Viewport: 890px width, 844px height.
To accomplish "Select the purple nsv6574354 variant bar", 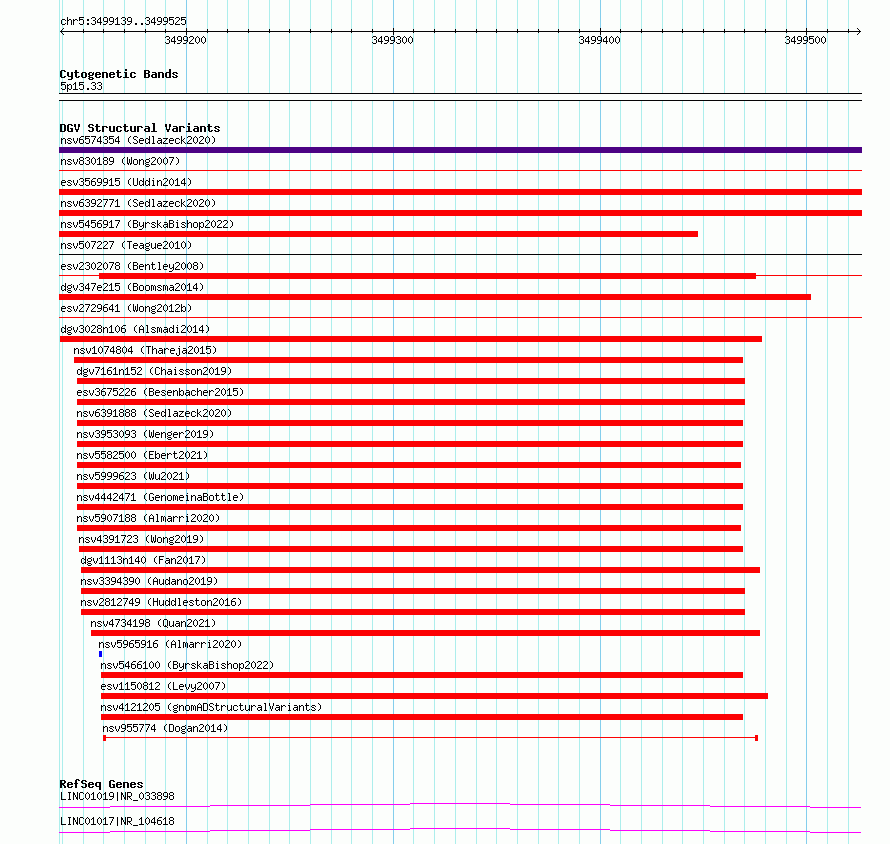I will point(460,150).
